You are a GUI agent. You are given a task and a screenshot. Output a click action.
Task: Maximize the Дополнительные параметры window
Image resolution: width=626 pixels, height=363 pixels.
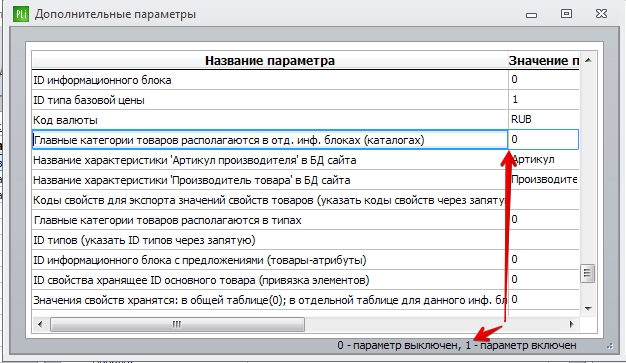coord(566,14)
